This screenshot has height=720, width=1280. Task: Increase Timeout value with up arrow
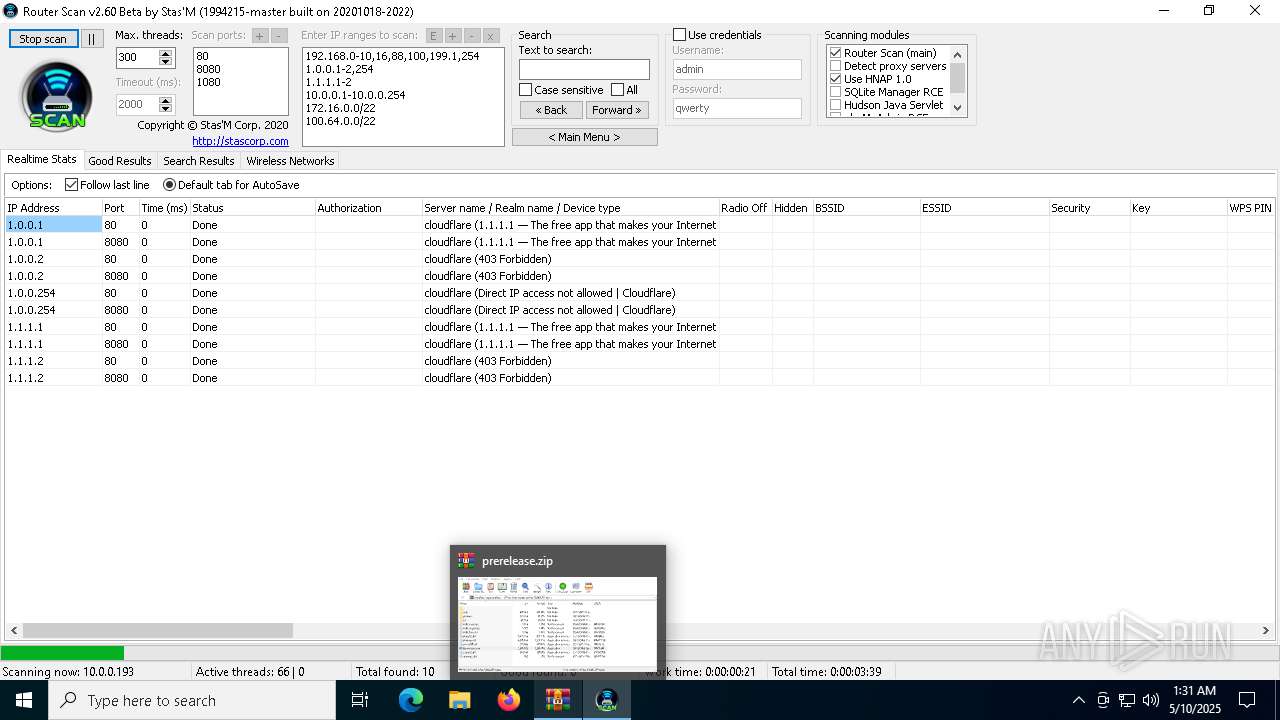[x=166, y=99]
